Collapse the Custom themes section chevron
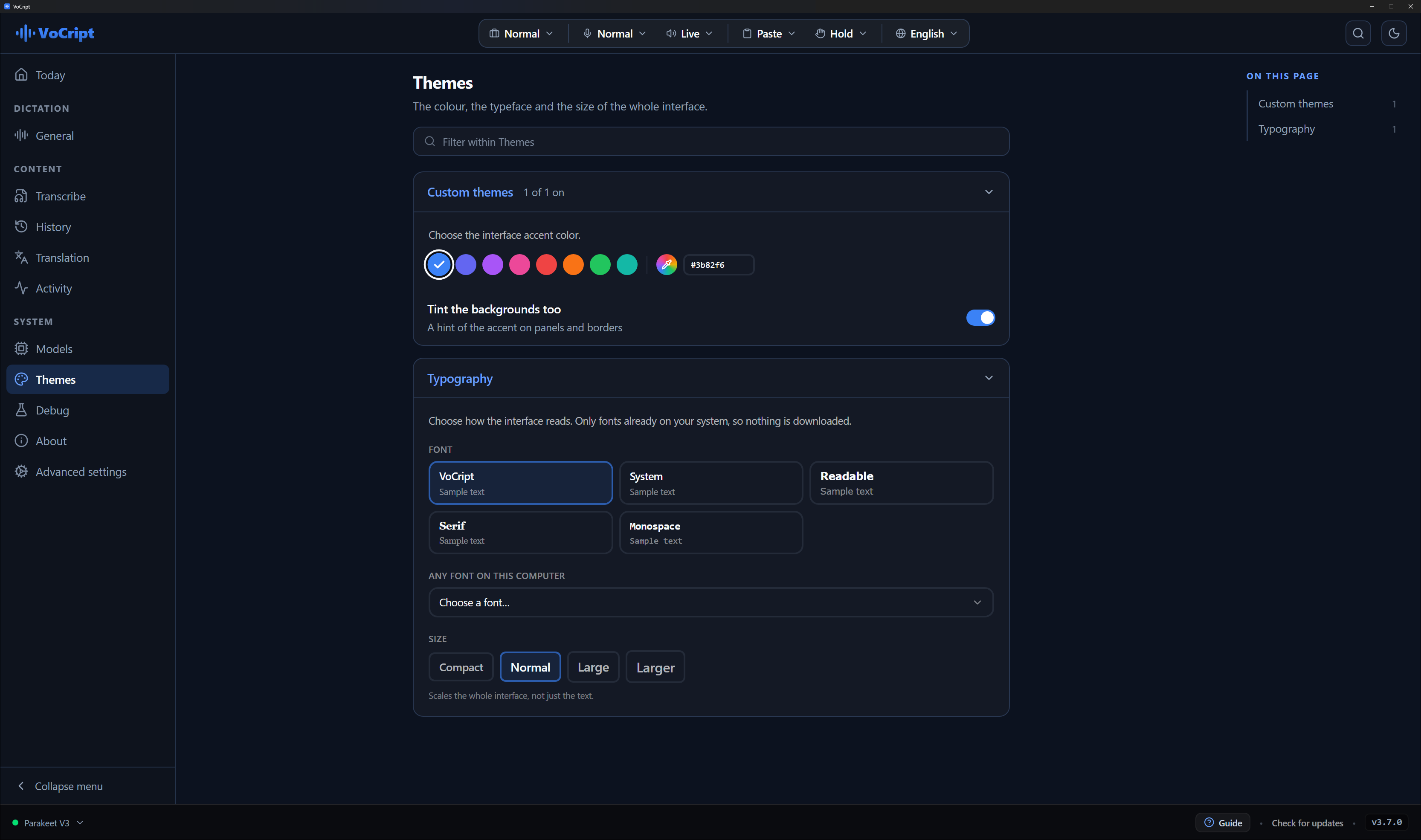This screenshot has height=840, width=1421. [x=989, y=192]
